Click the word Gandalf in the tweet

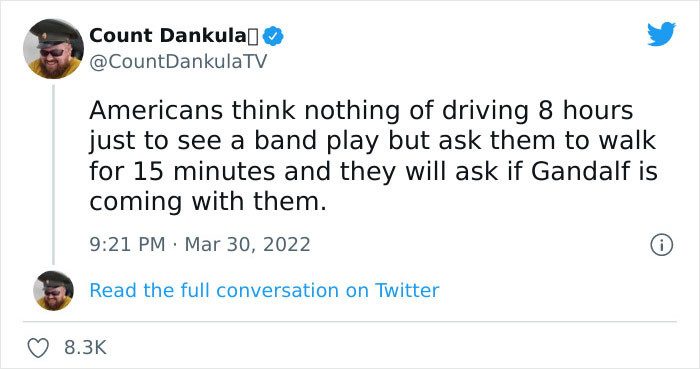click(x=581, y=171)
